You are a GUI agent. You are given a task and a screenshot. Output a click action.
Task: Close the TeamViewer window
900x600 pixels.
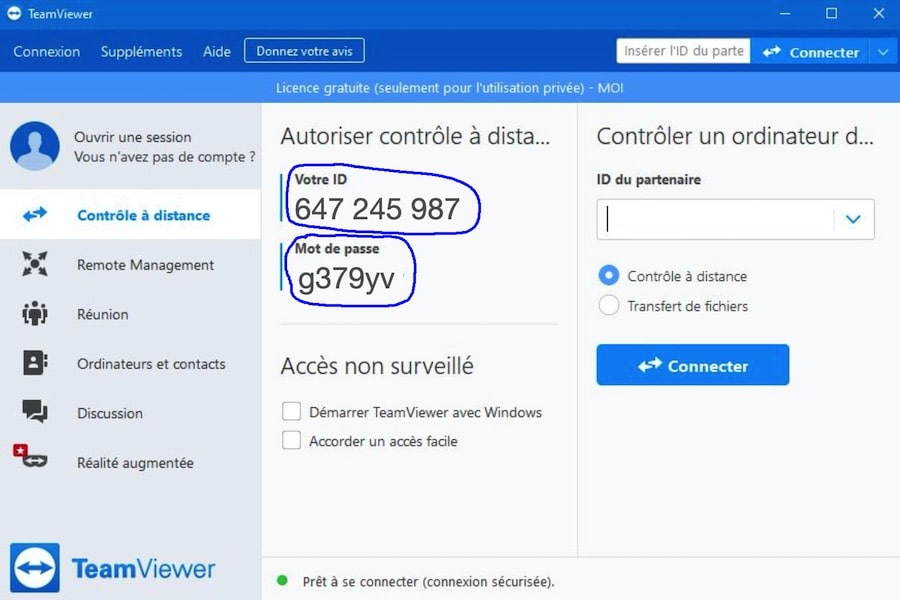pos(879,13)
